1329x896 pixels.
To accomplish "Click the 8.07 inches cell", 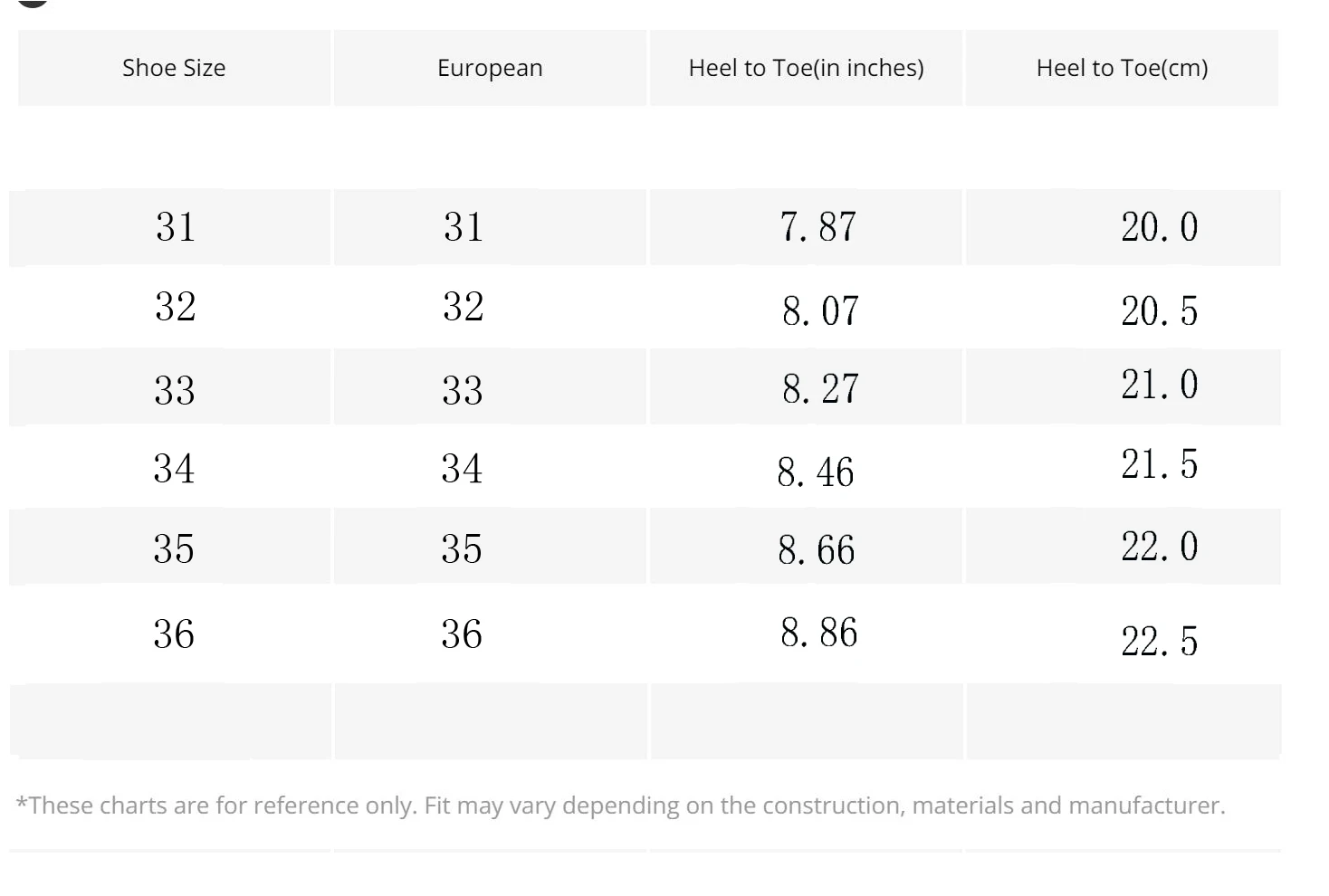I will 820,311.
